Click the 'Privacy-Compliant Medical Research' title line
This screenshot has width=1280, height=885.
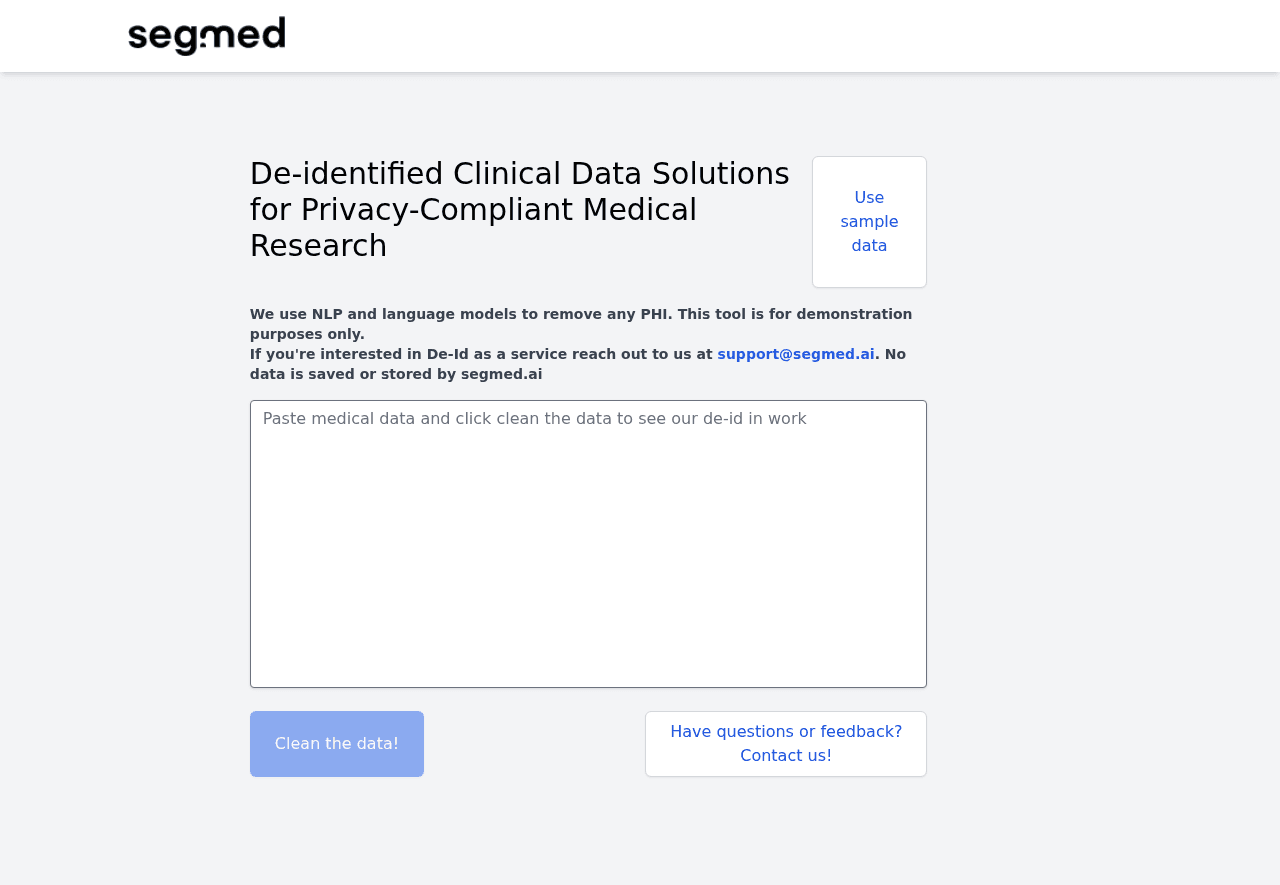(x=473, y=210)
